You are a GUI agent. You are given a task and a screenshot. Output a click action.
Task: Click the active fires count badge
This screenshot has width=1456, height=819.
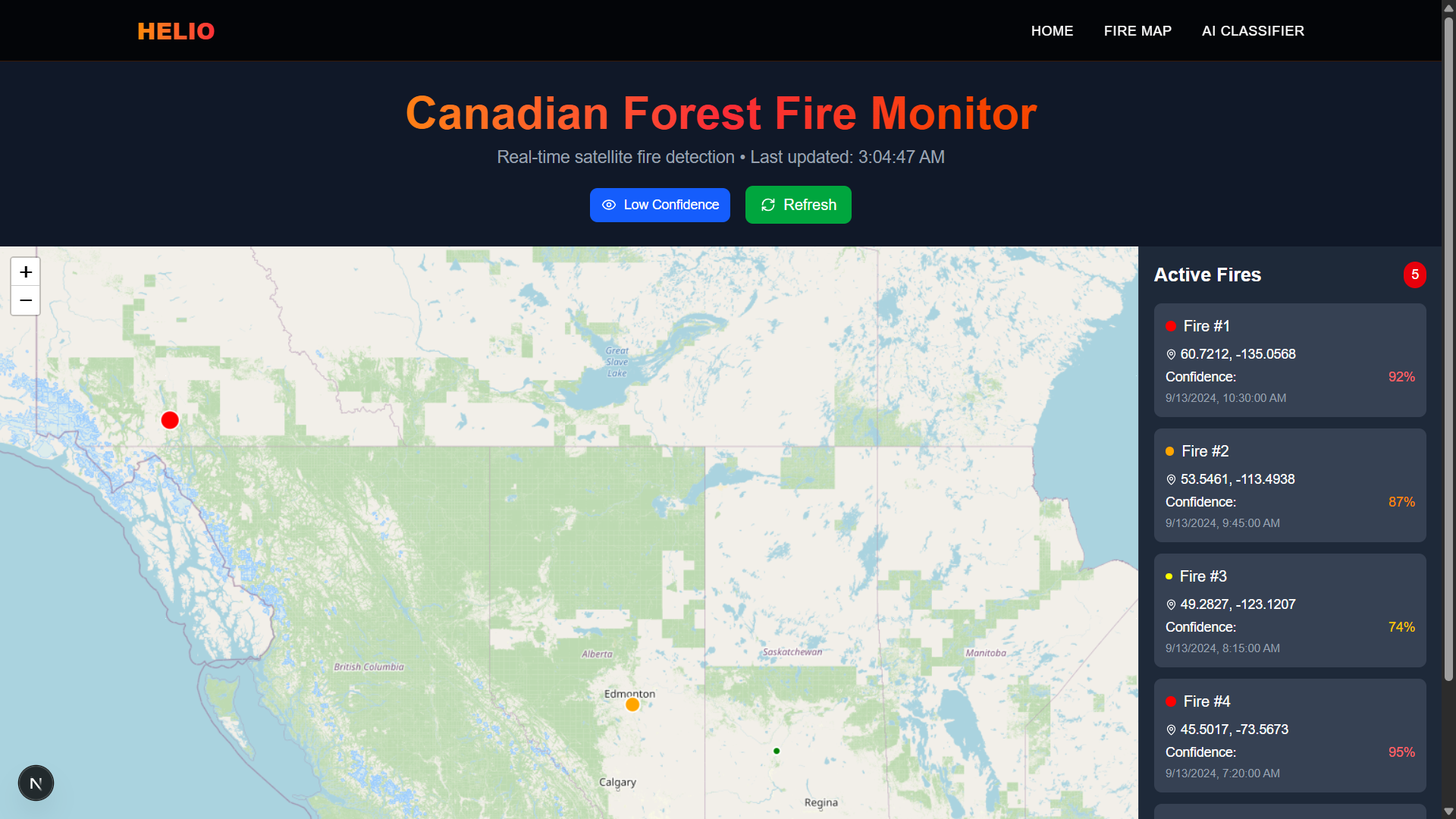[x=1414, y=275]
